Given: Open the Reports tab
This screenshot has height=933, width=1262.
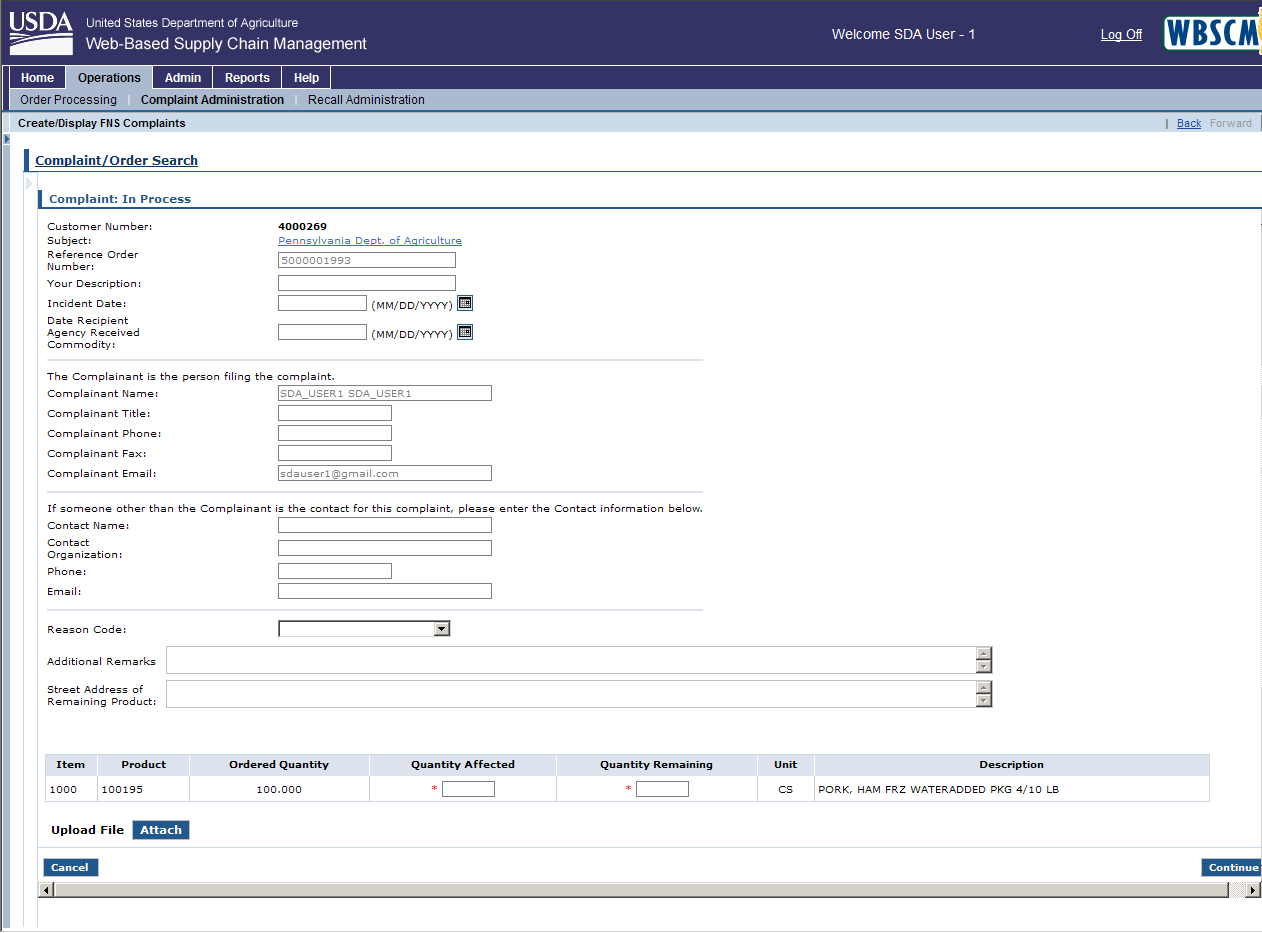Looking at the screenshot, I should point(247,78).
